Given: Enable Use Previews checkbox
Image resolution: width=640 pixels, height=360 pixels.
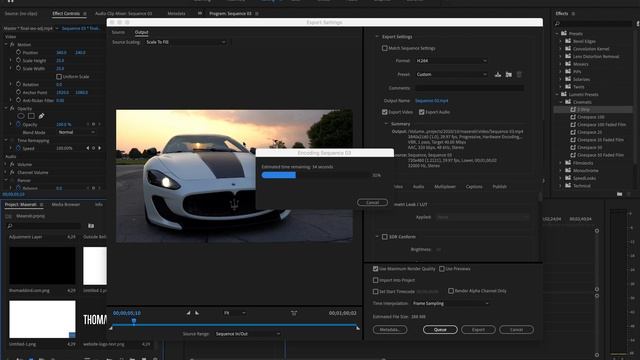Looking at the screenshot, I should click(442, 269).
